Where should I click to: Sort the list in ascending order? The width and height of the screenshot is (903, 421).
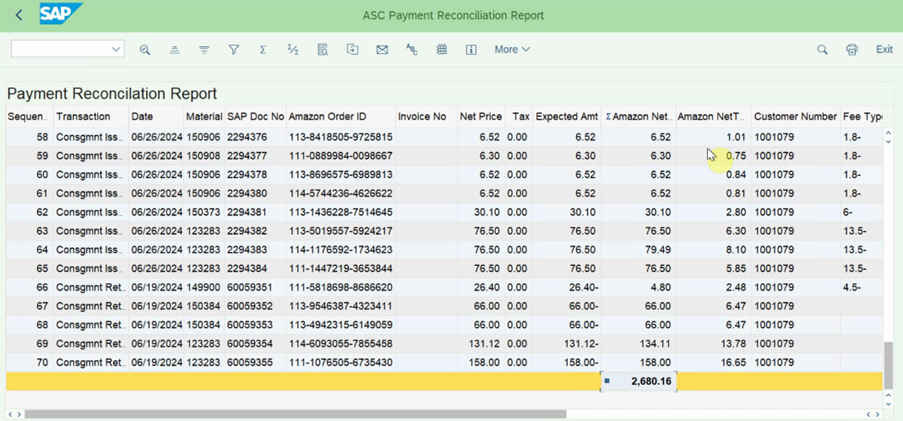[x=174, y=50]
